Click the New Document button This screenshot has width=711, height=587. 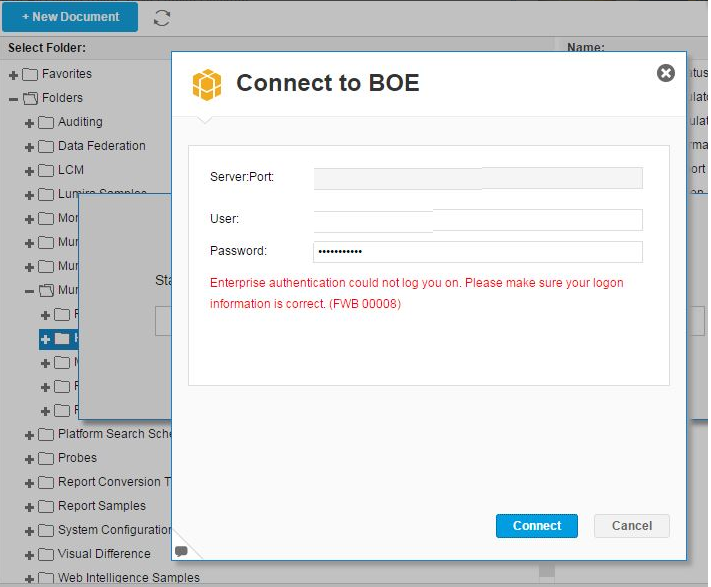(x=70, y=17)
